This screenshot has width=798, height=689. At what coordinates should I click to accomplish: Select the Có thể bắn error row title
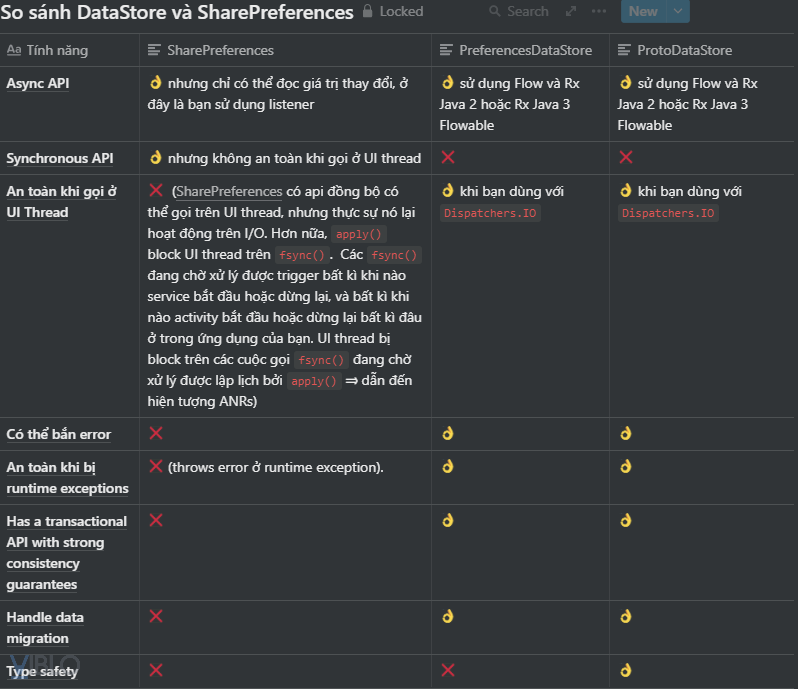click(59, 434)
